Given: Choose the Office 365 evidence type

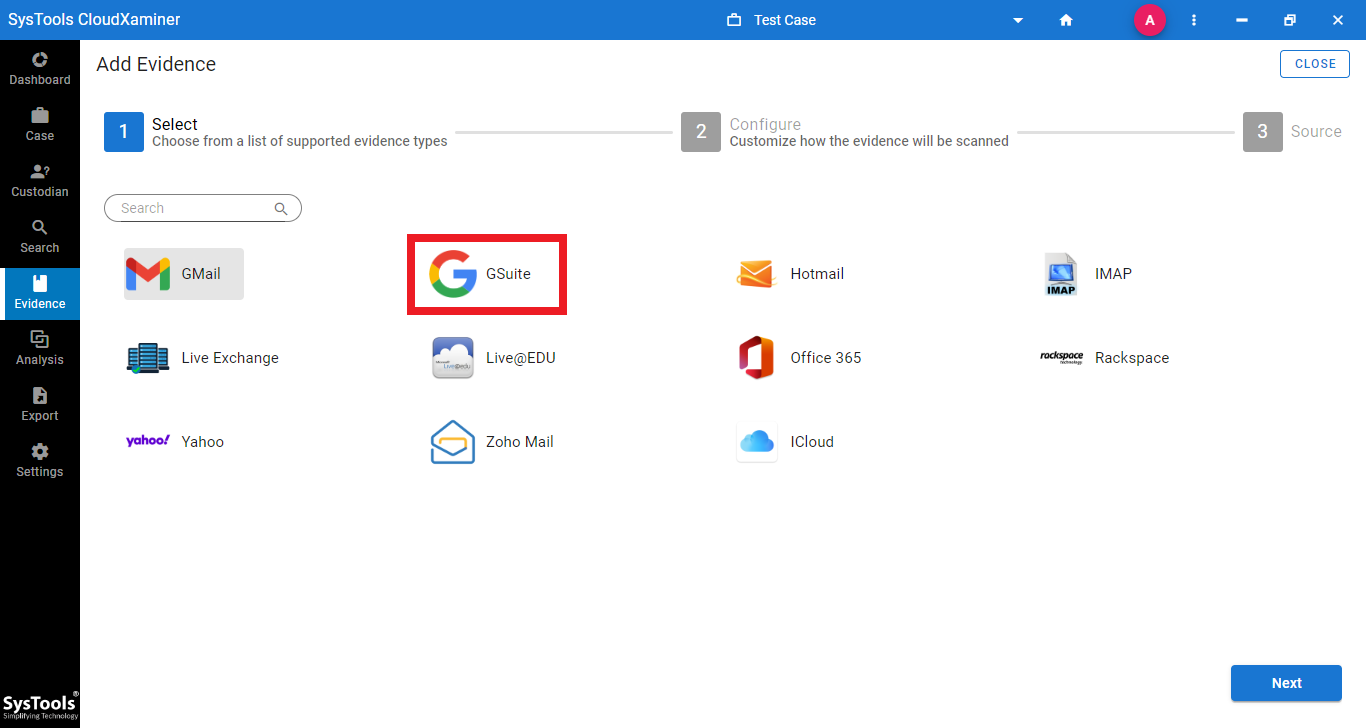Looking at the screenshot, I should click(x=799, y=358).
